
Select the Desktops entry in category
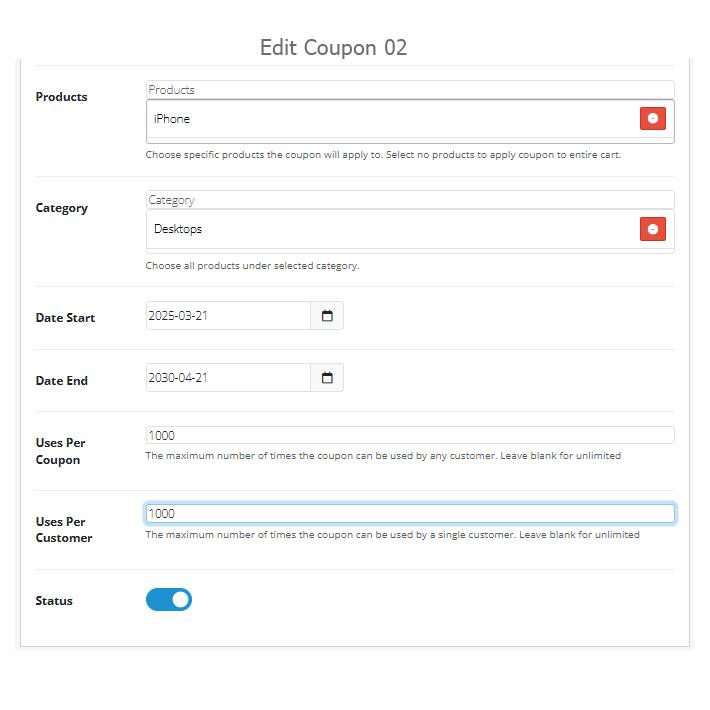178,229
